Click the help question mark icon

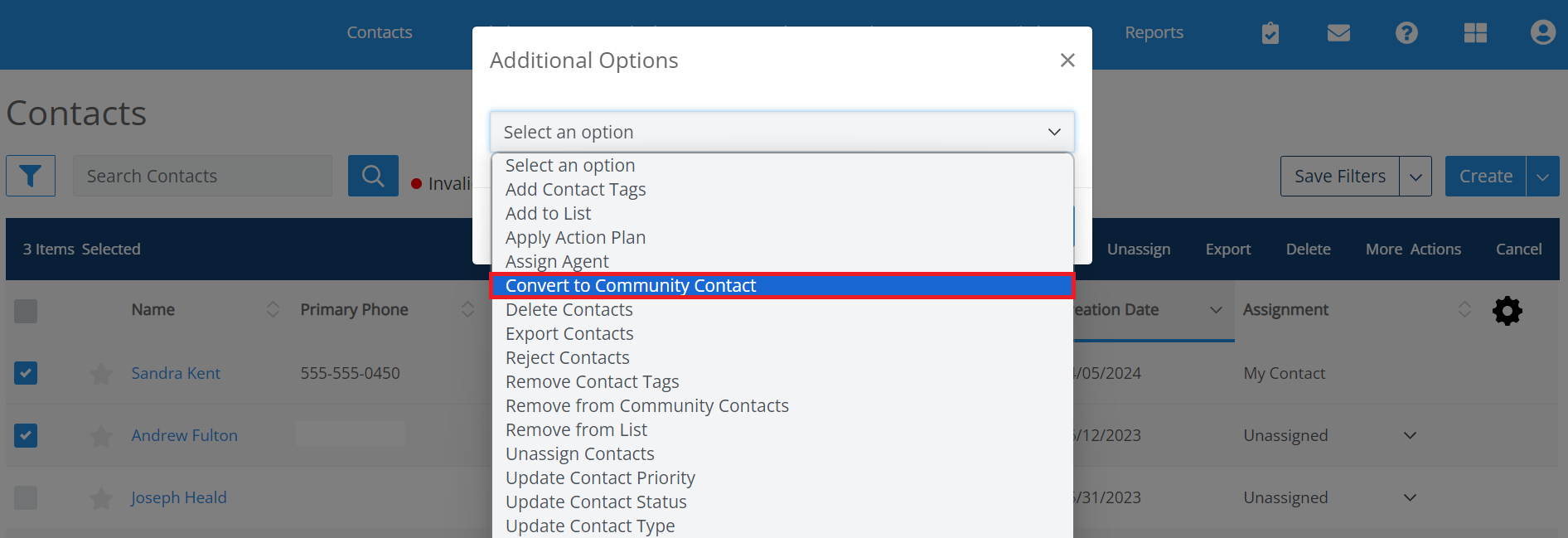tap(1406, 32)
